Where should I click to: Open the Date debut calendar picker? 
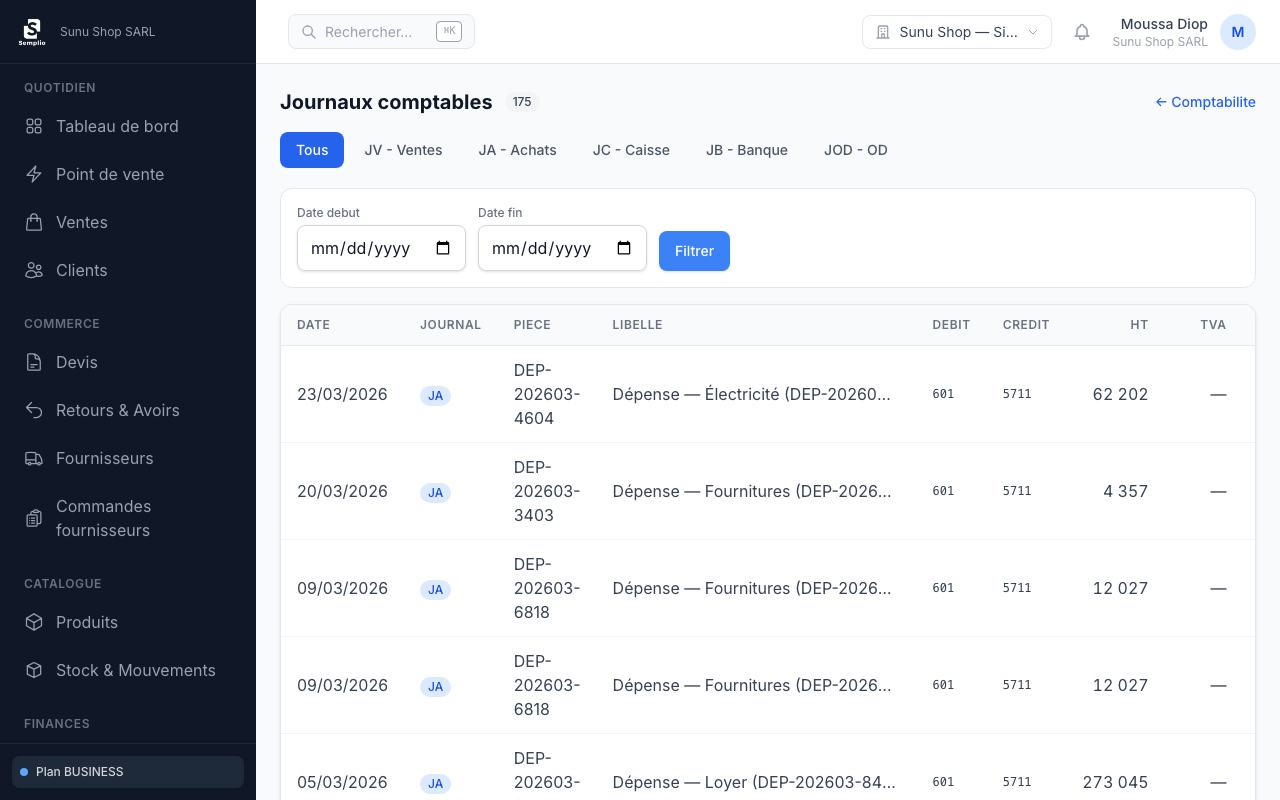443,247
